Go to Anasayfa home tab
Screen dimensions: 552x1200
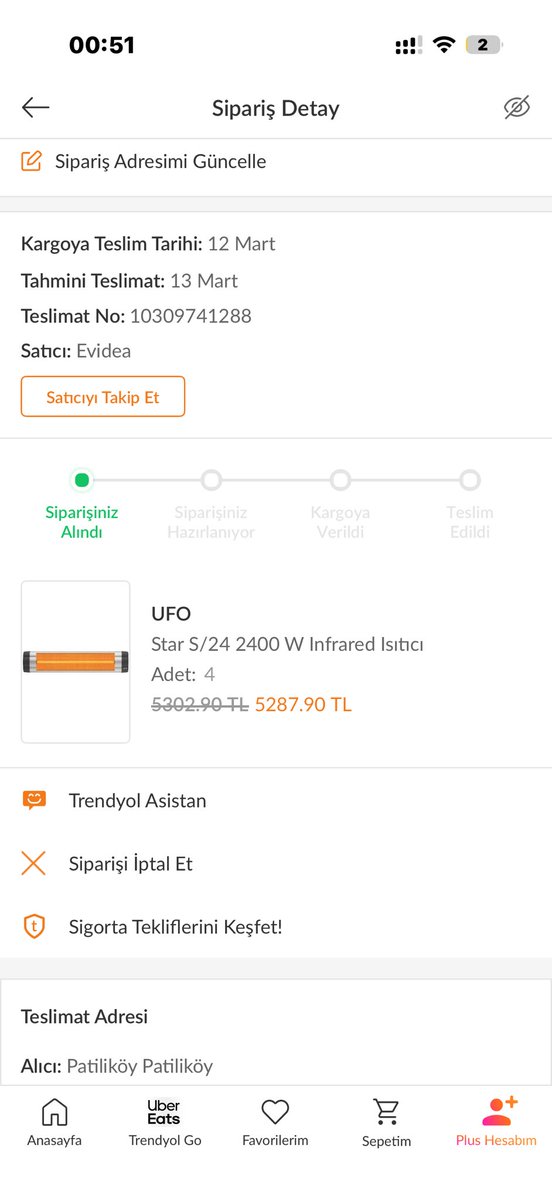tap(54, 1122)
